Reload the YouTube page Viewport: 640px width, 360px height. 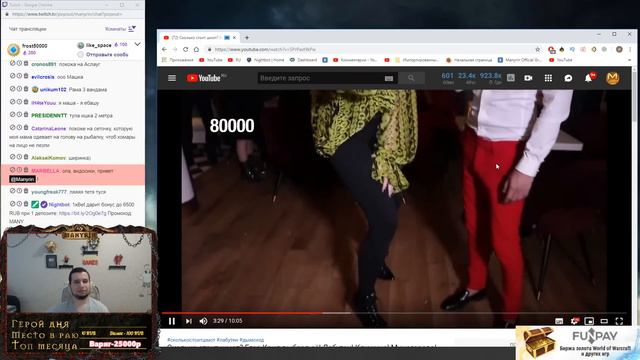(x=185, y=49)
